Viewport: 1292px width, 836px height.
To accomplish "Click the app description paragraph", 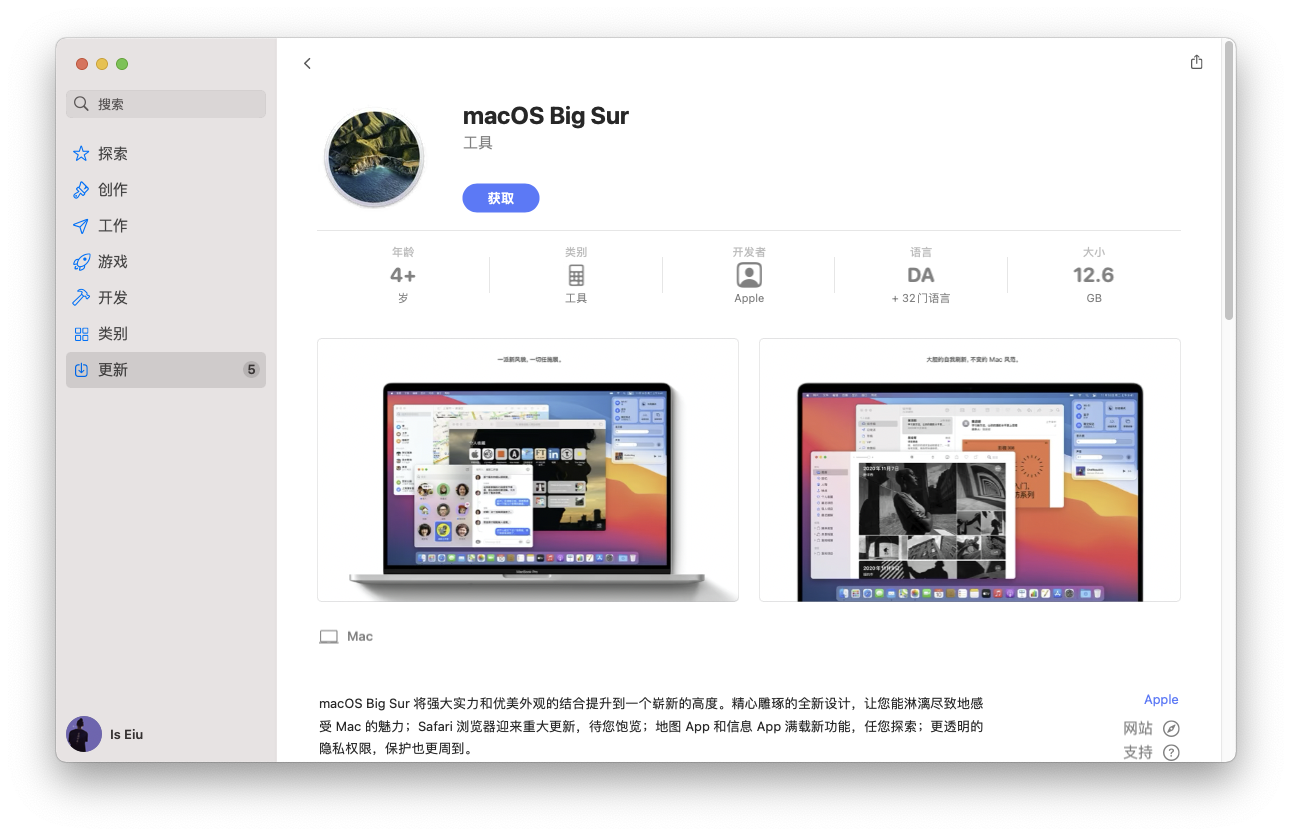I will point(651,726).
